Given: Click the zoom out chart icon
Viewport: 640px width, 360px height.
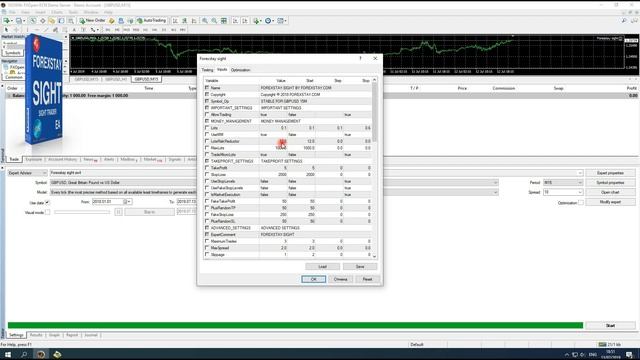Looking at the screenshot, I should [x=214, y=21].
